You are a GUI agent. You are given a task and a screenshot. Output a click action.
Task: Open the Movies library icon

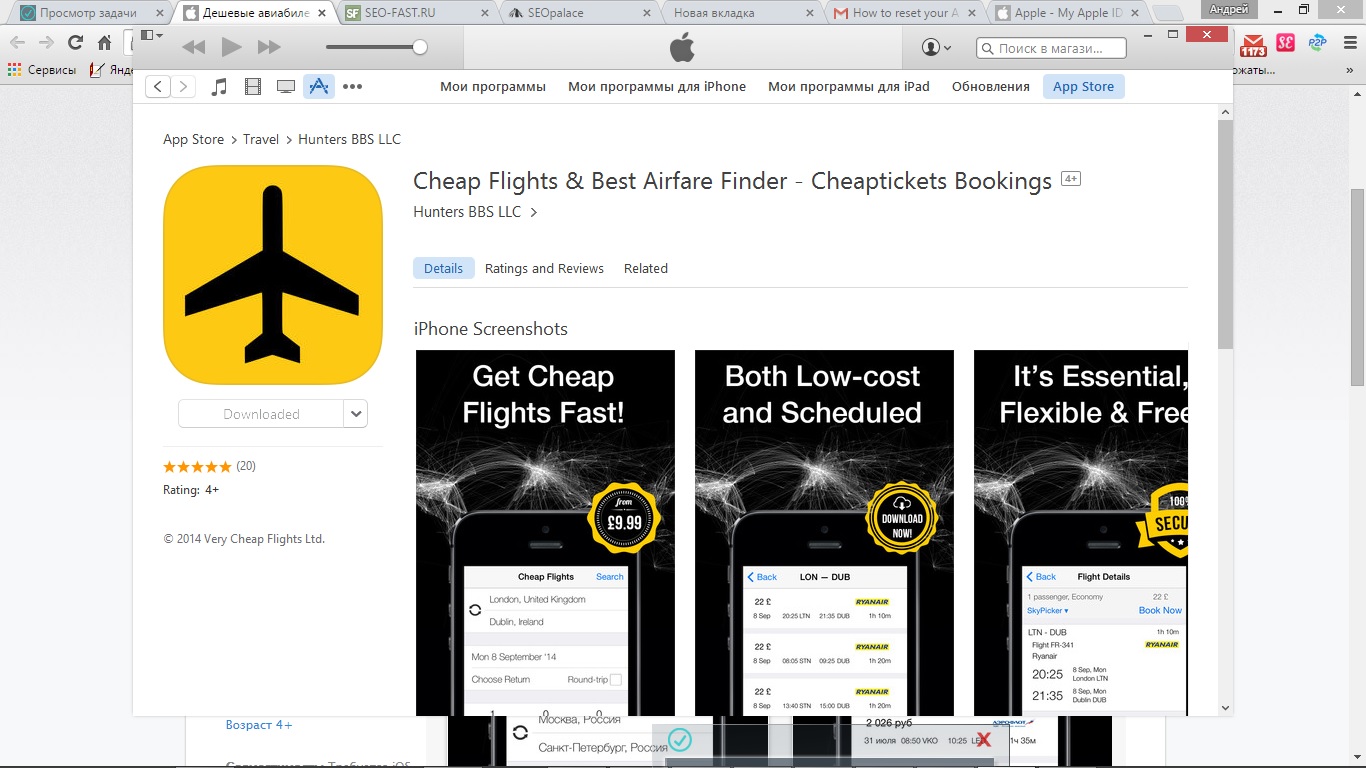click(253, 87)
